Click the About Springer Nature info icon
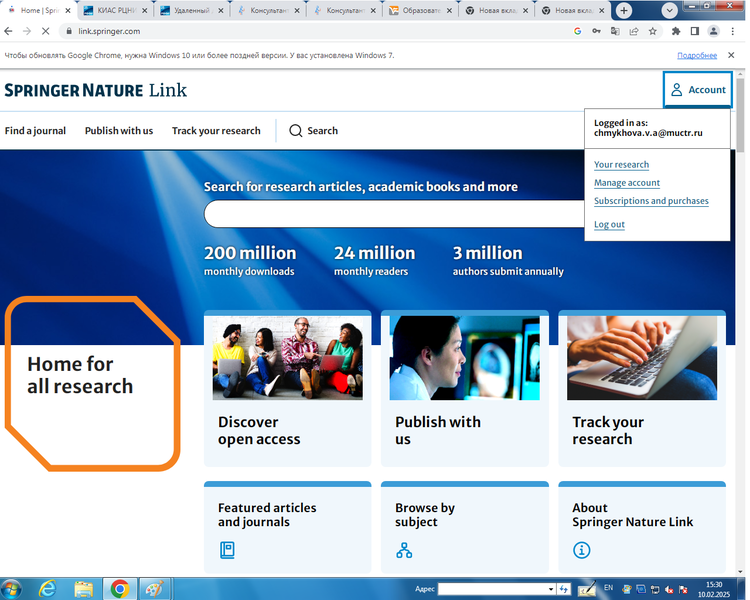Image resolution: width=750 pixels, height=600 pixels. [582, 550]
